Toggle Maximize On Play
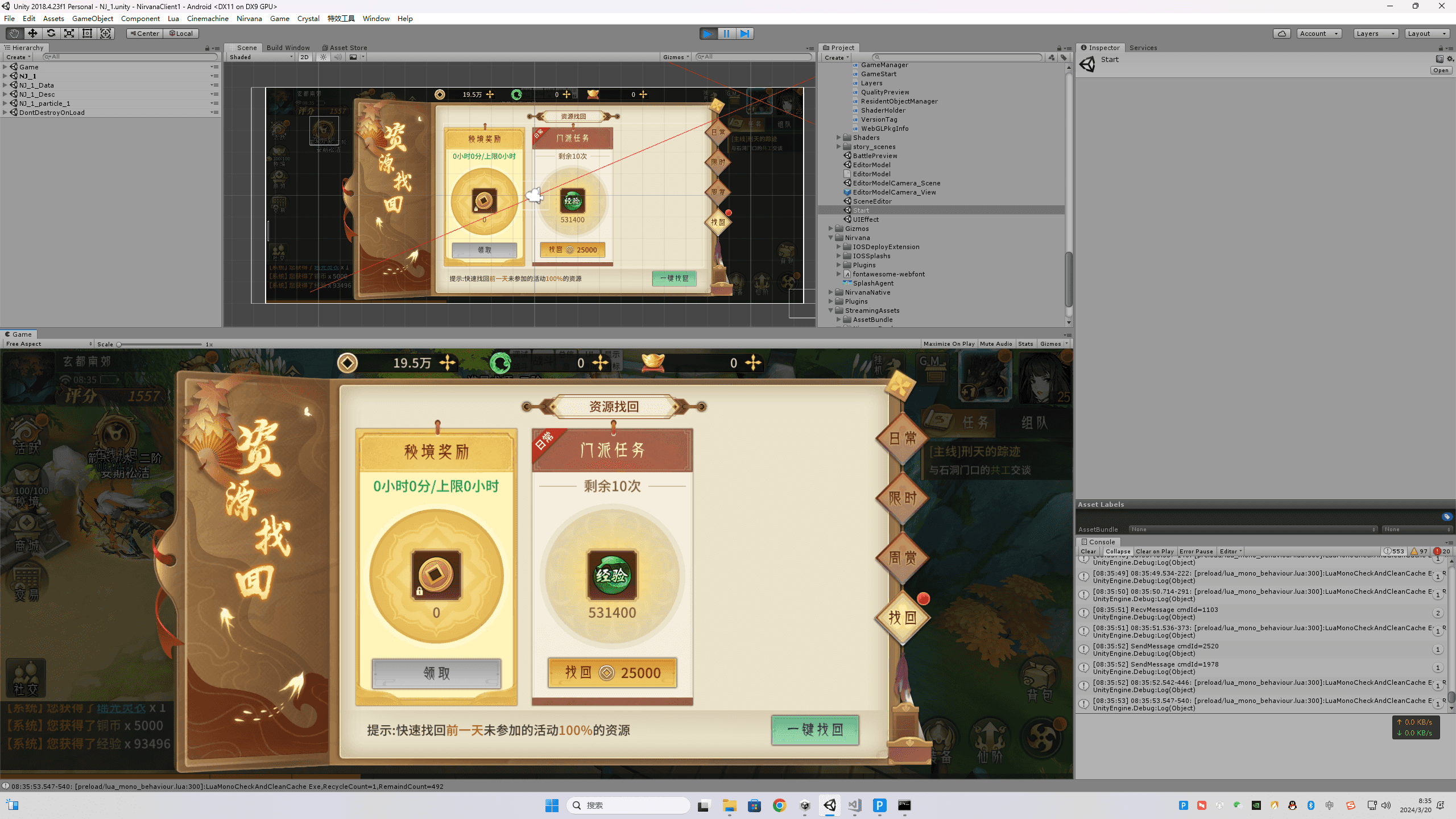The width and height of the screenshot is (1456, 819). point(949,344)
